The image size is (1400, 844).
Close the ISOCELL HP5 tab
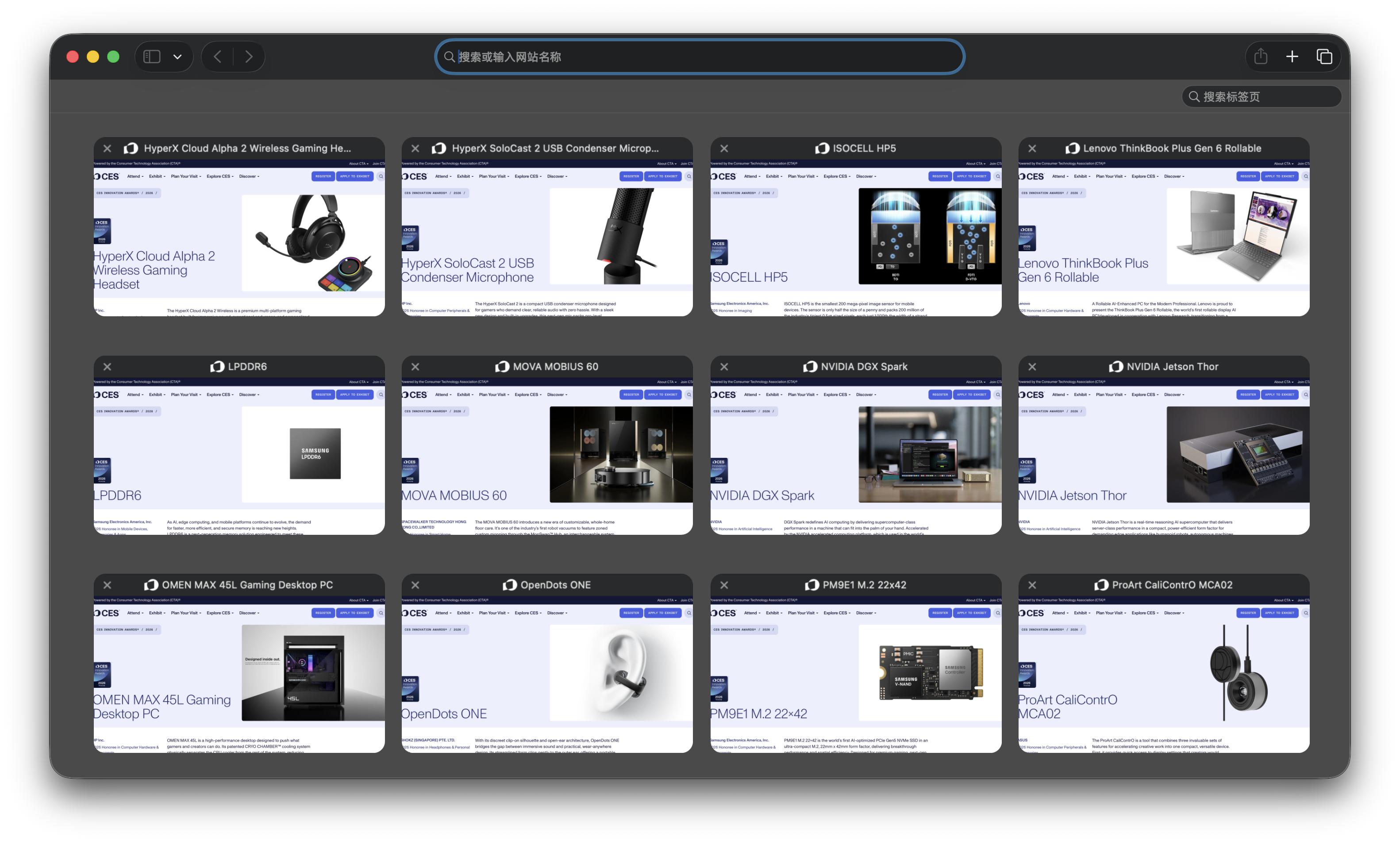724,148
